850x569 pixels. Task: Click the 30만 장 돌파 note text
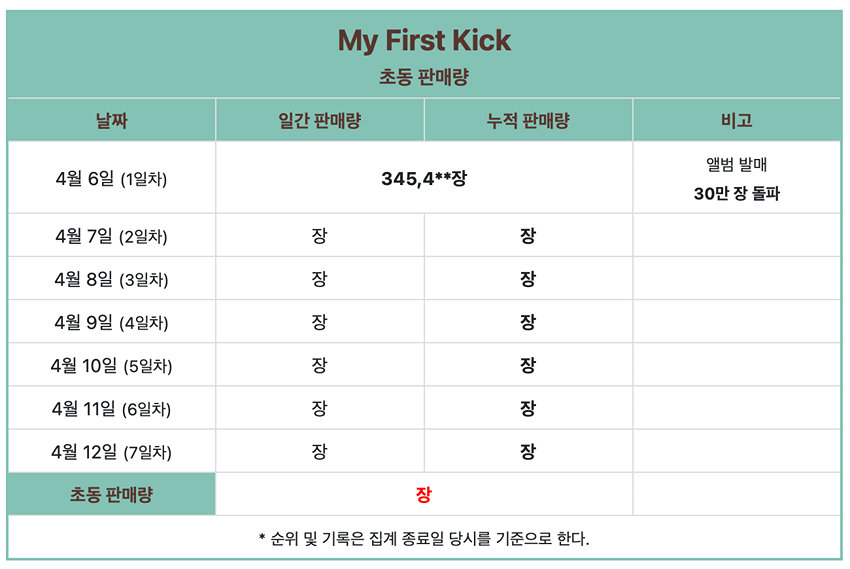pyautogui.click(x=736, y=194)
